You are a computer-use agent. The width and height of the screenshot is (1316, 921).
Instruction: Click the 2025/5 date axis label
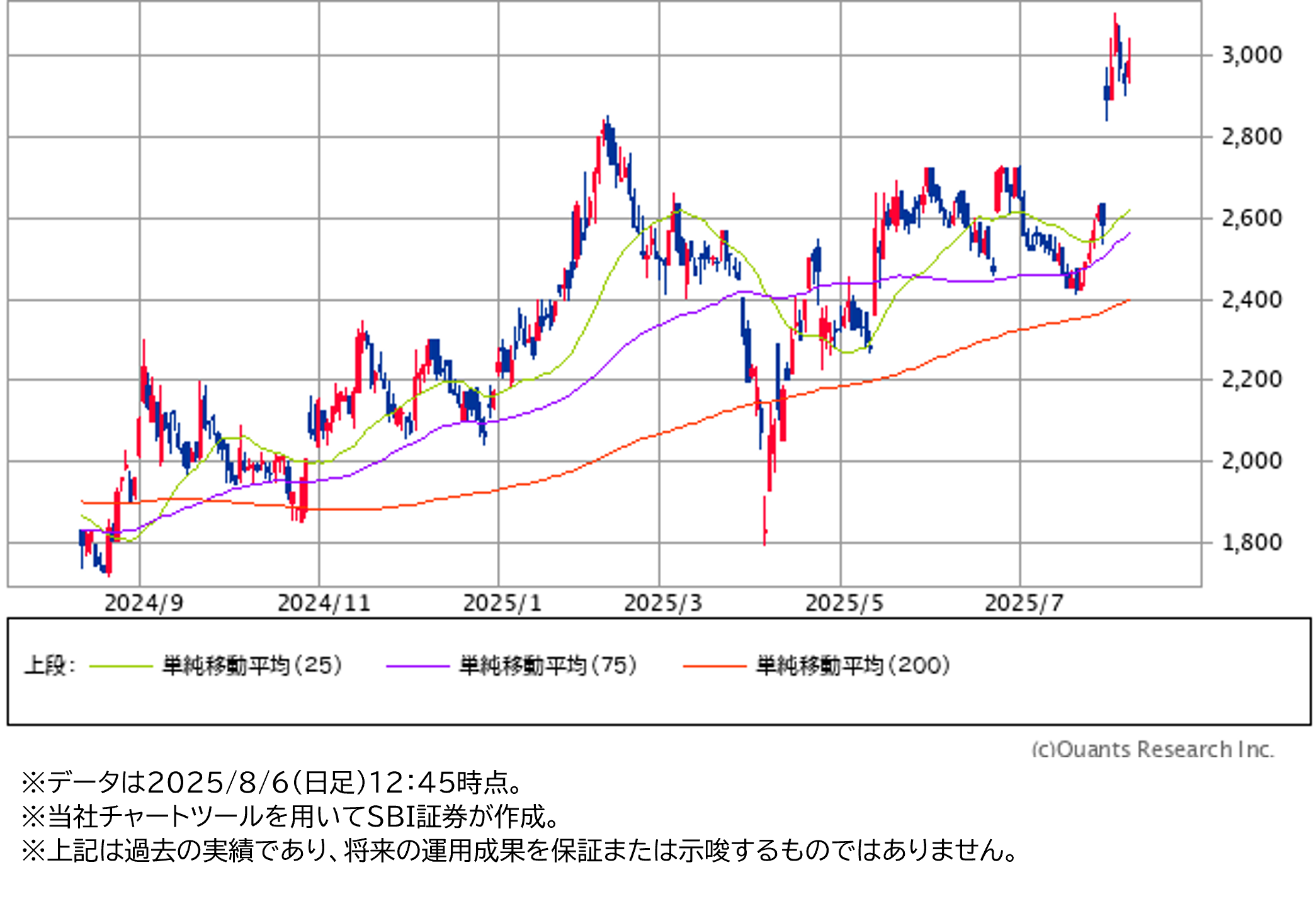(x=844, y=603)
